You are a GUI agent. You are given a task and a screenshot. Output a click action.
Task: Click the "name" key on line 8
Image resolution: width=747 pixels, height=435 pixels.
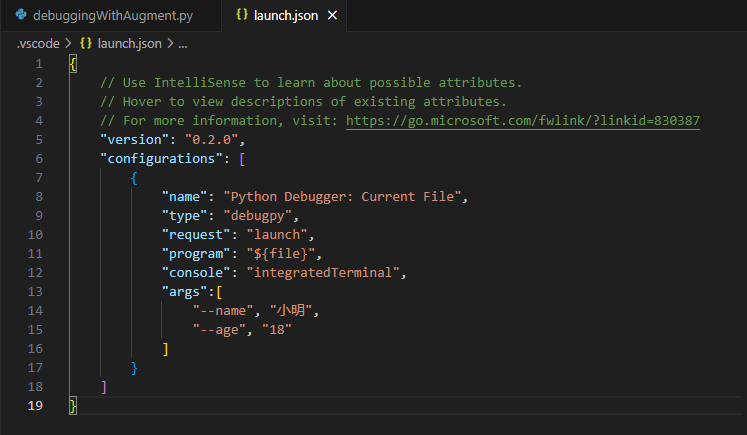(x=184, y=197)
